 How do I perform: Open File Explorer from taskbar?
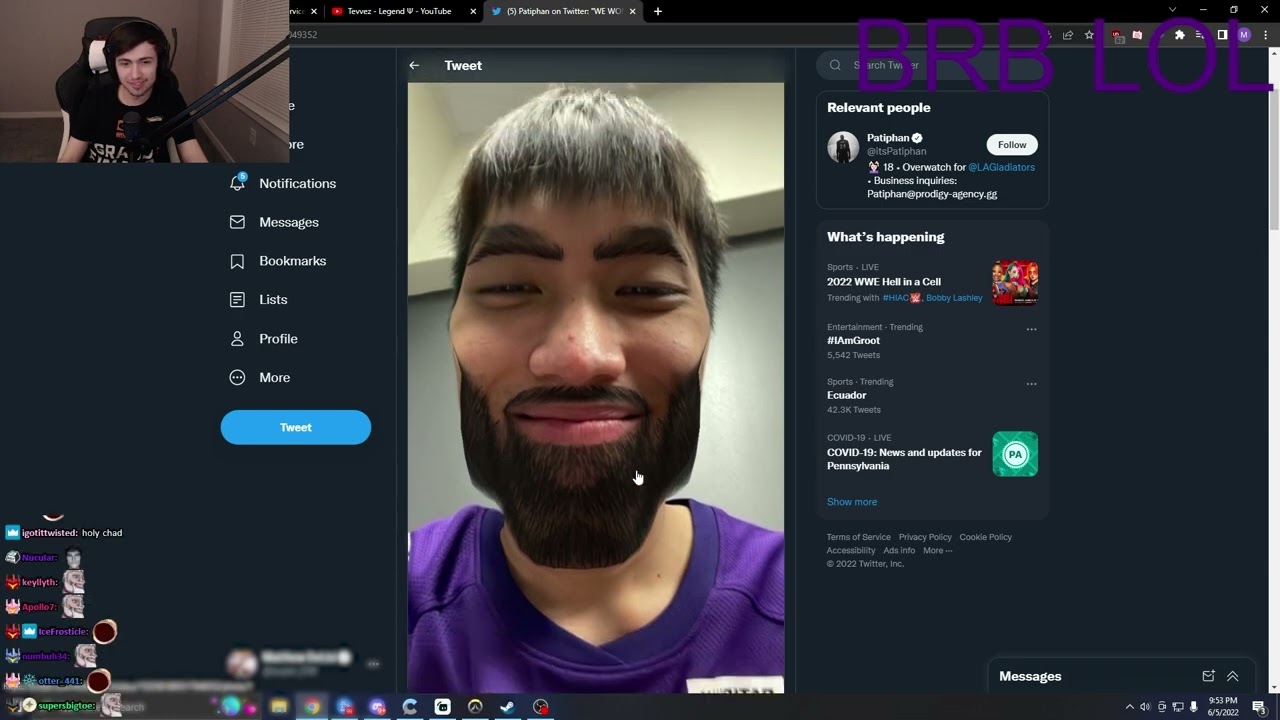279,707
